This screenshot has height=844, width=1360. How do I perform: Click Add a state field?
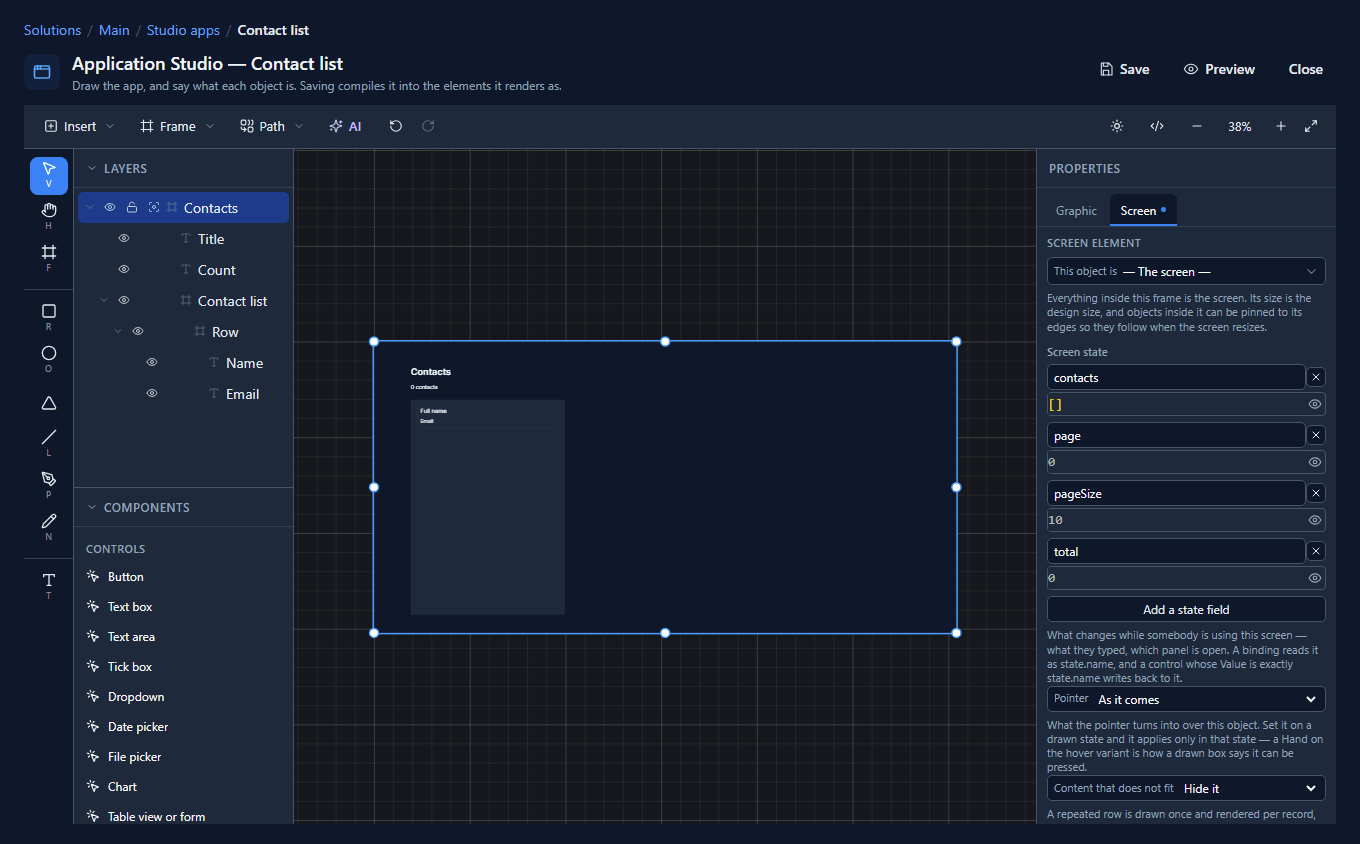click(x=1186, y=609)
